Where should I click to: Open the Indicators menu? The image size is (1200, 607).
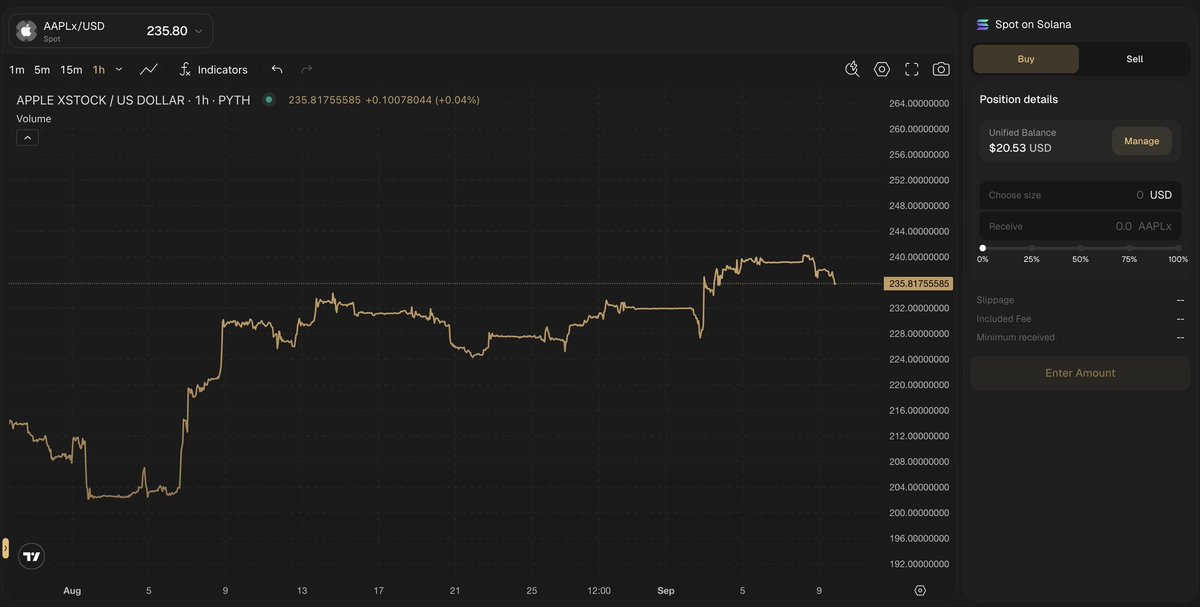213,70
